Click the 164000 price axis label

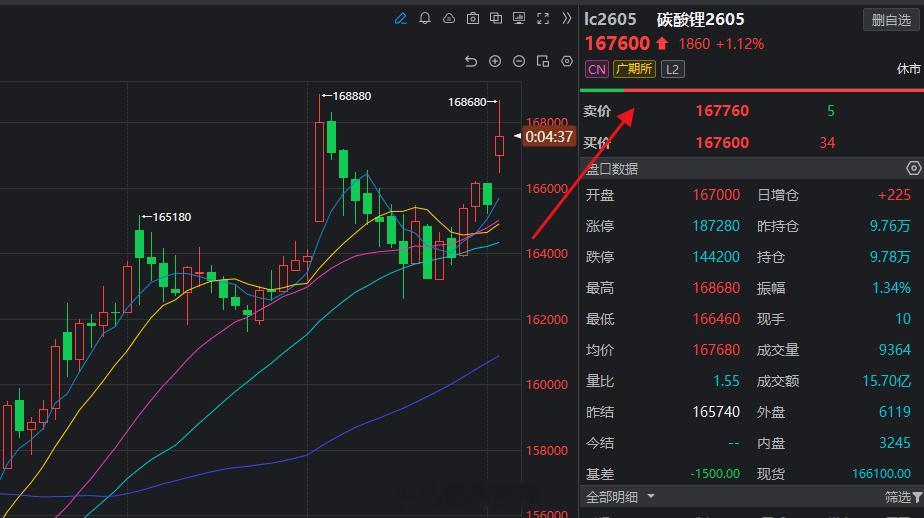click(x=546, y=254)
